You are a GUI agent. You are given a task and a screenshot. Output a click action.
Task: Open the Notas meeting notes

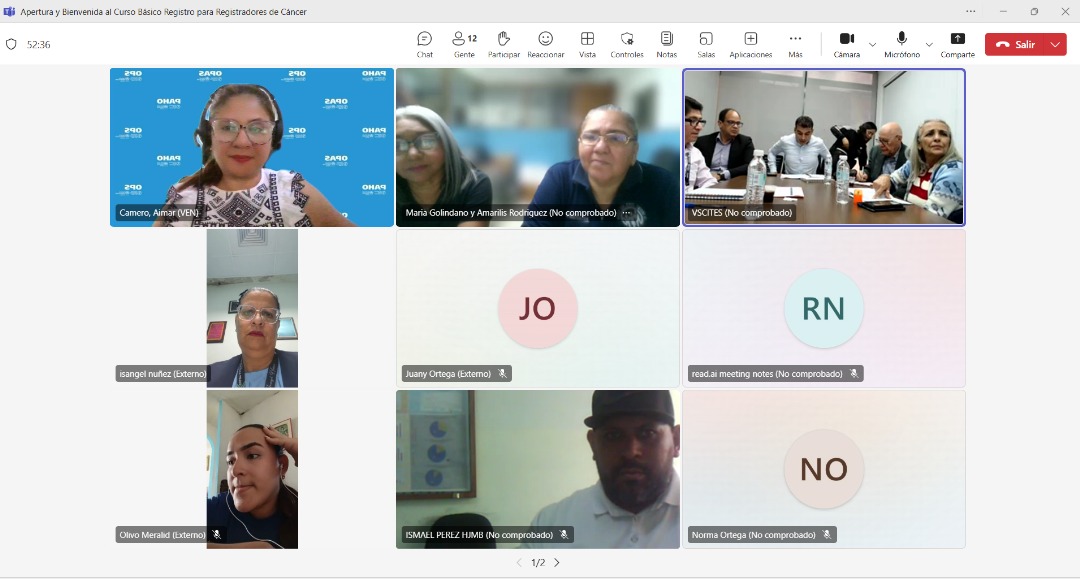[667, 44]
